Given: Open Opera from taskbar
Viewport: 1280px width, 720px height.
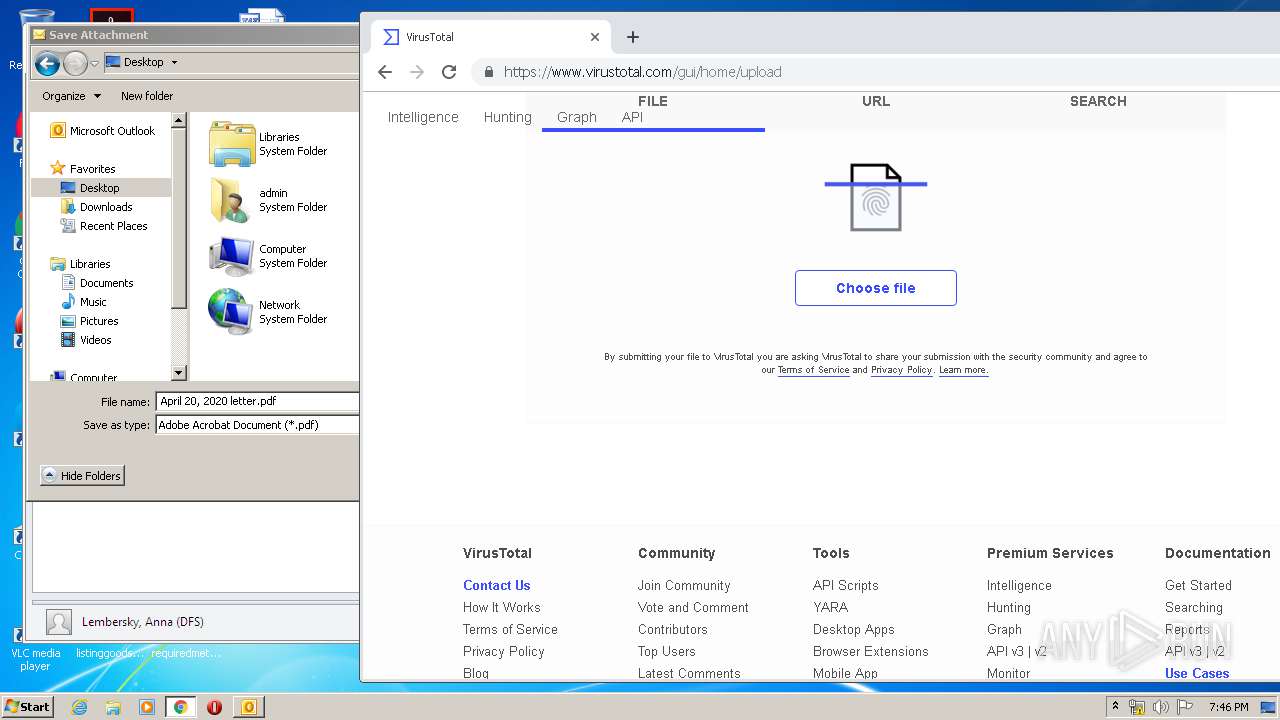Looking at the screenshot, I should [x=214, y=707].
